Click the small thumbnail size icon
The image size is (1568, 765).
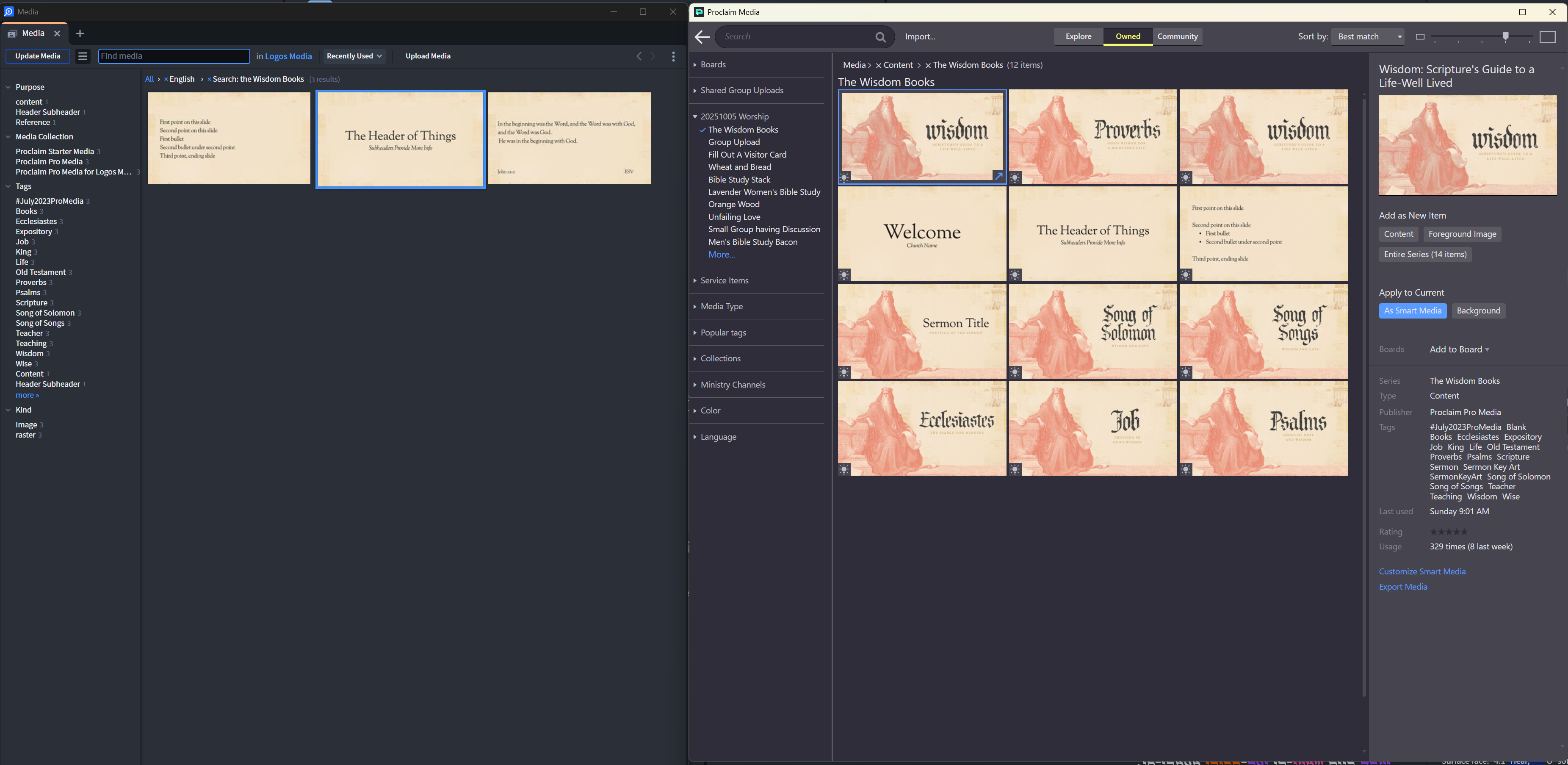(1420, 37)
